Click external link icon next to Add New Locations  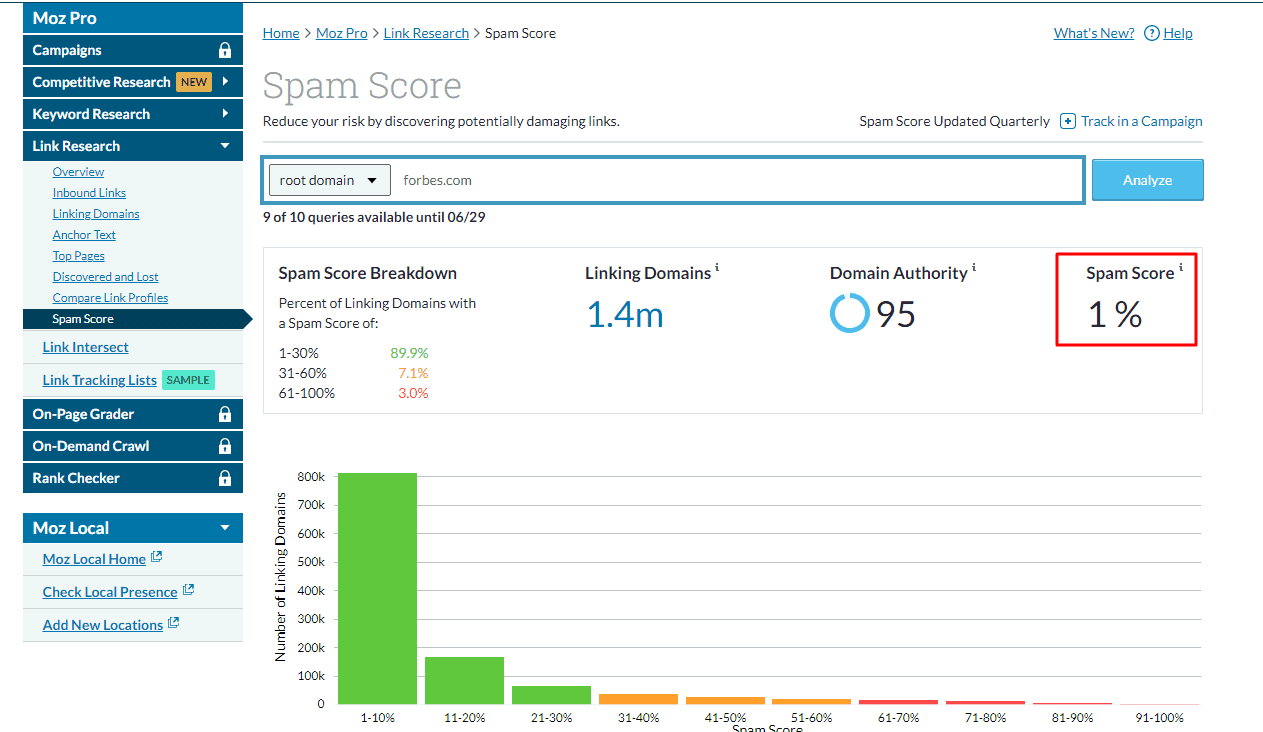pos(173,623)
